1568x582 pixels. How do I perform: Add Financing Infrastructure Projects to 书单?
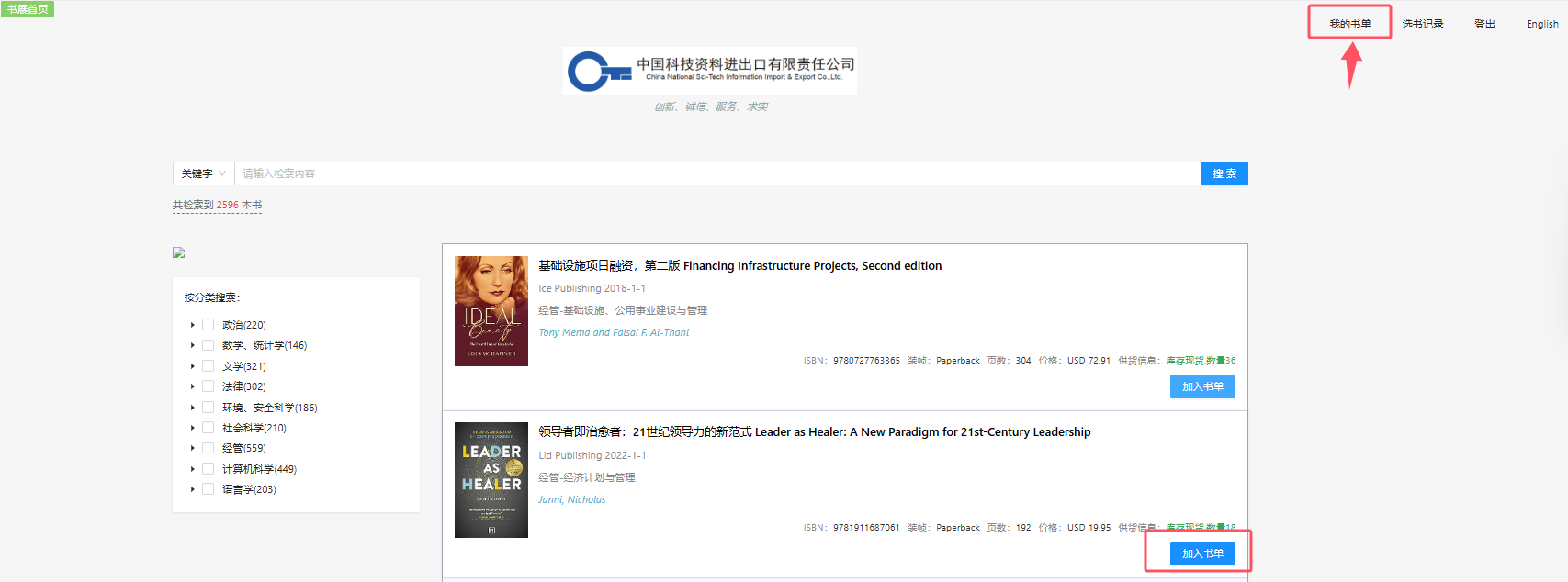(x=1202, y=386)
